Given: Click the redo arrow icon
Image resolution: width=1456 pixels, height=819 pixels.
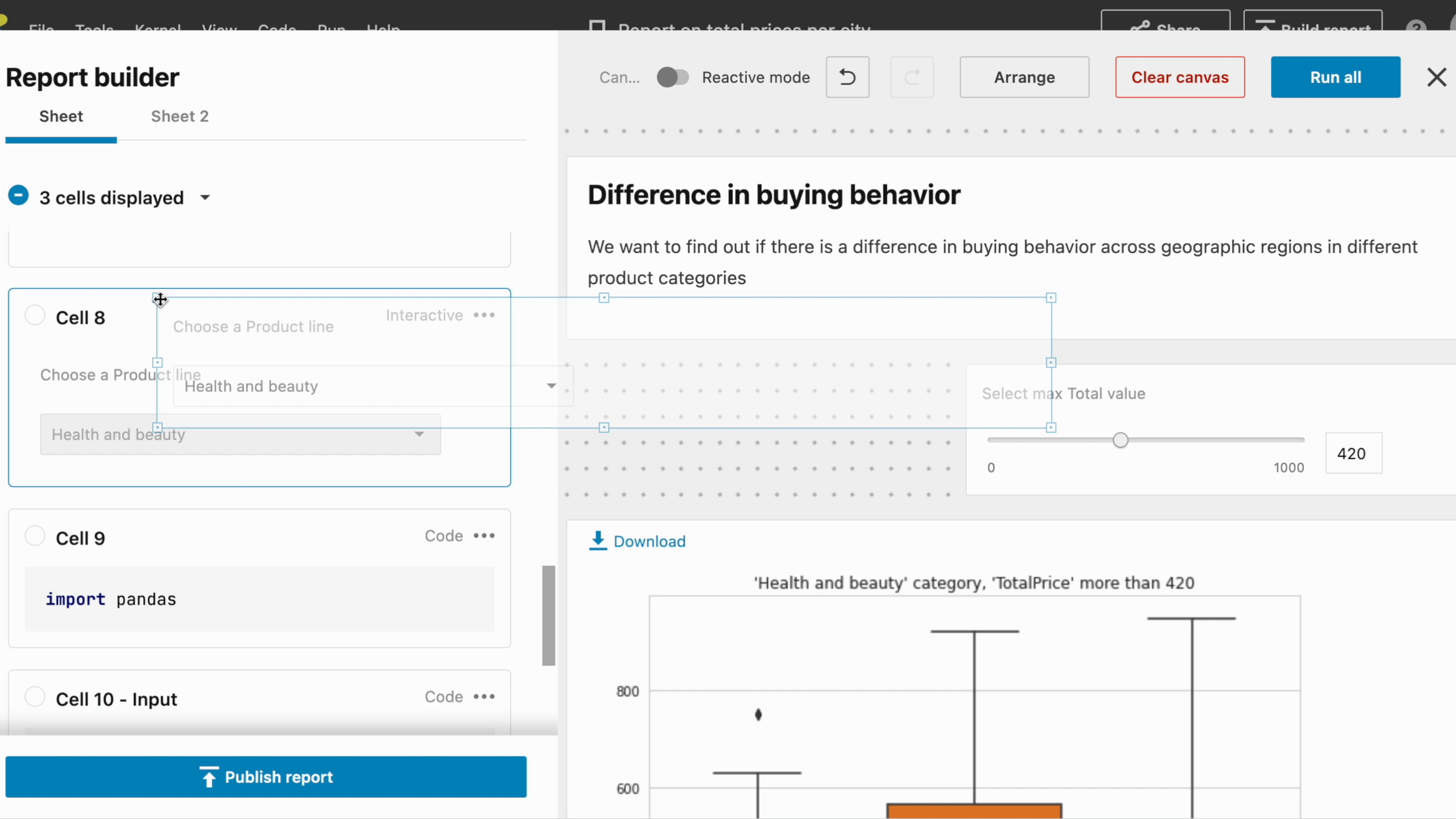Looking at the screenshot, I should click(912, 77).
